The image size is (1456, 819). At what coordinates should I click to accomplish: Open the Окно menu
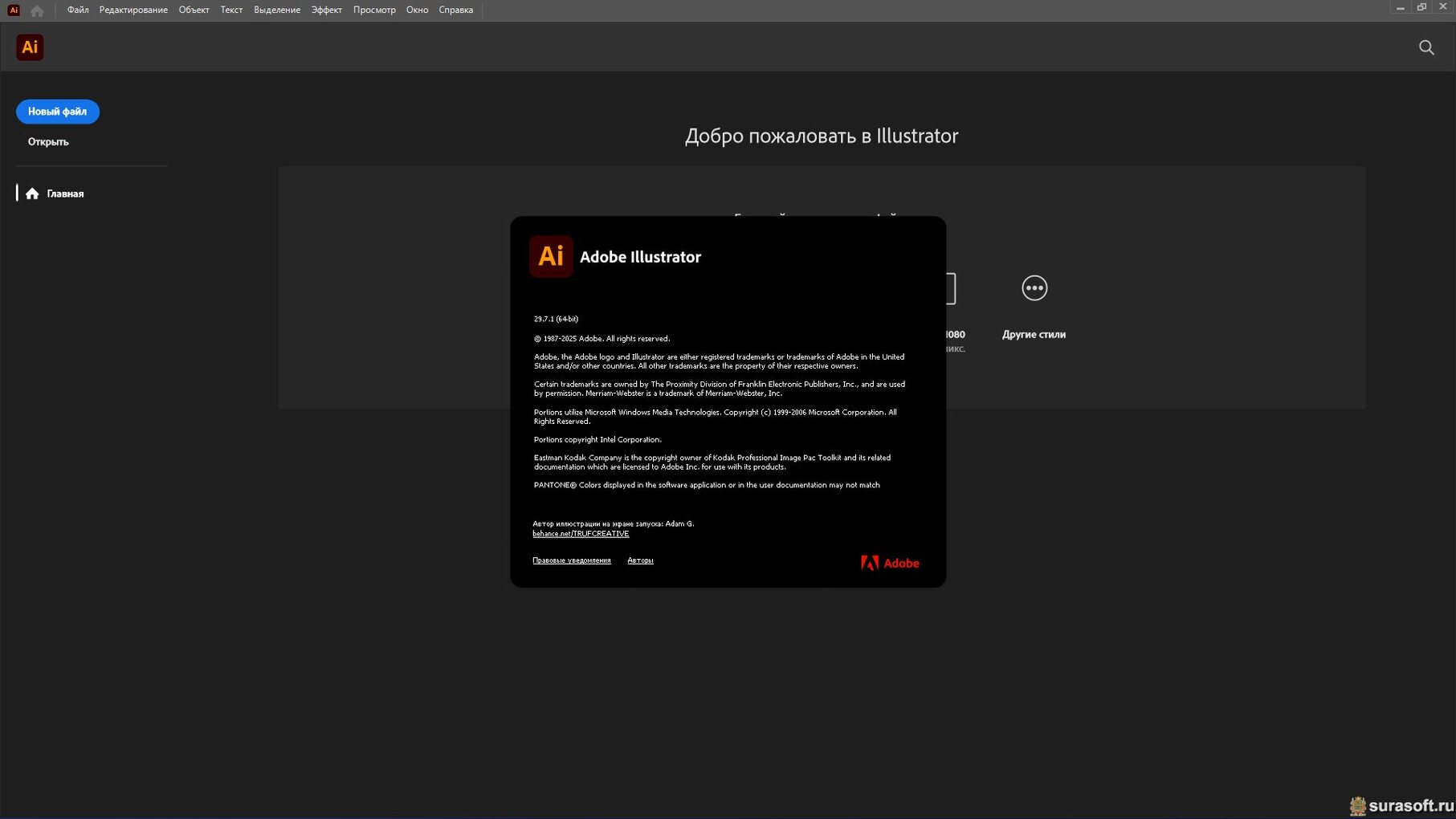(417, 10)
